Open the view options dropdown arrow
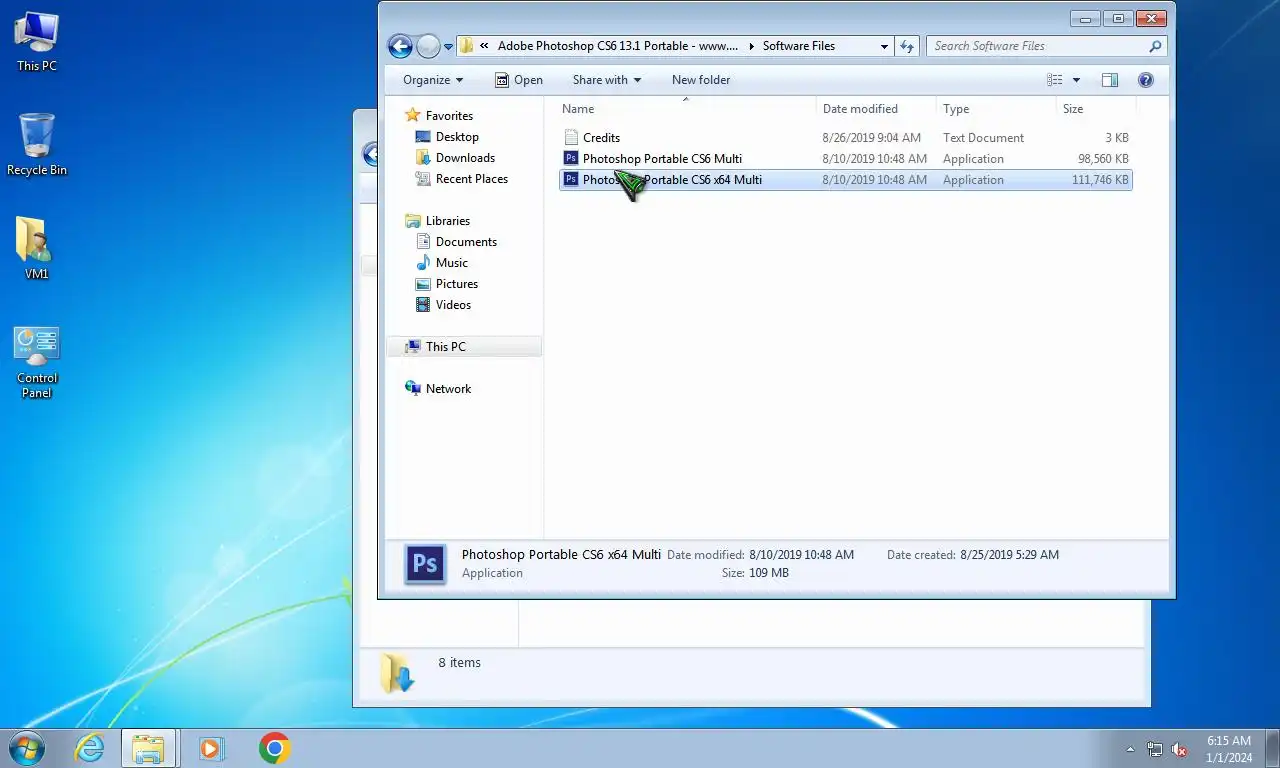 (1076, 80)
